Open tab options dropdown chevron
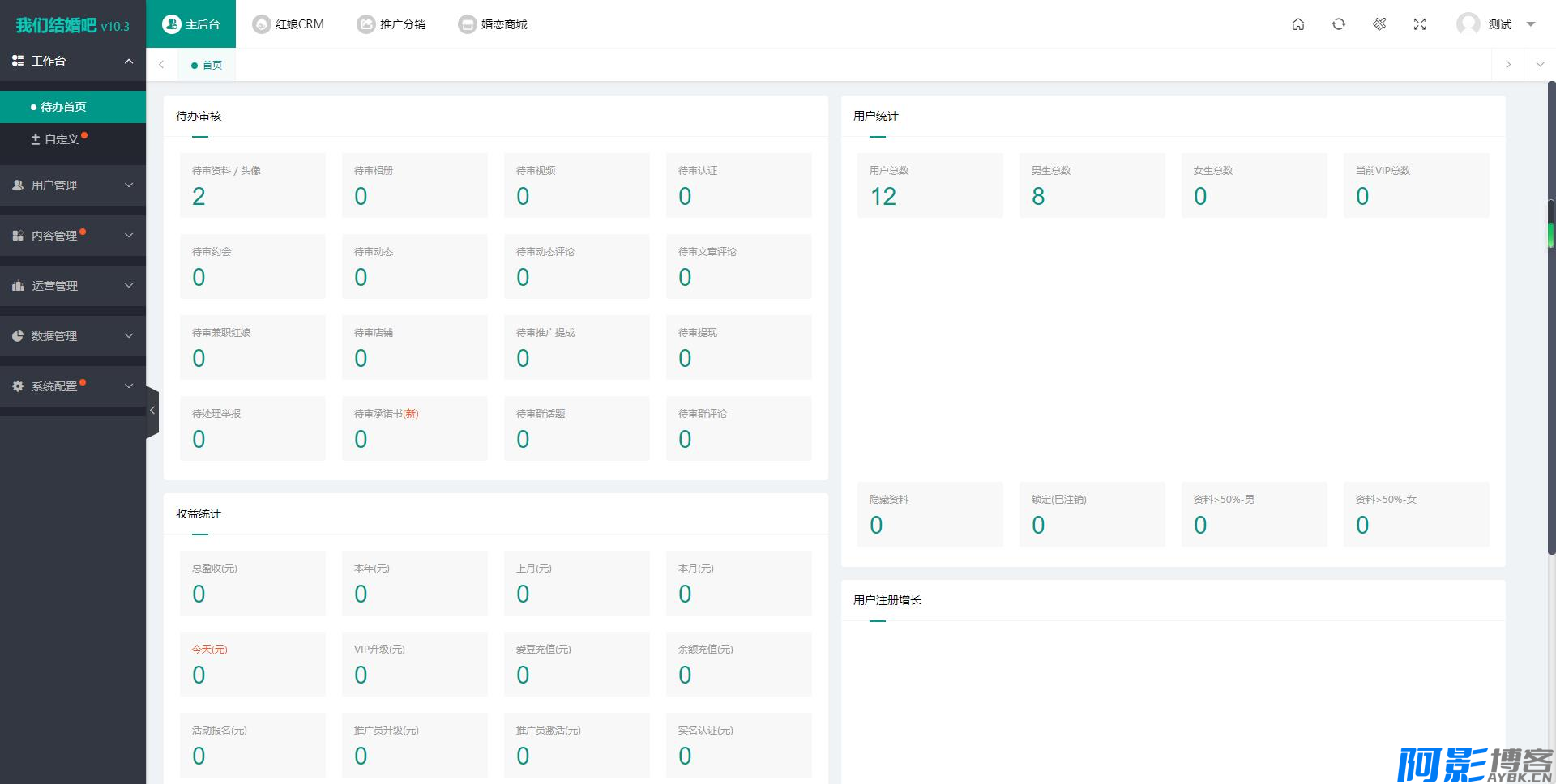 pos(1540,65)
